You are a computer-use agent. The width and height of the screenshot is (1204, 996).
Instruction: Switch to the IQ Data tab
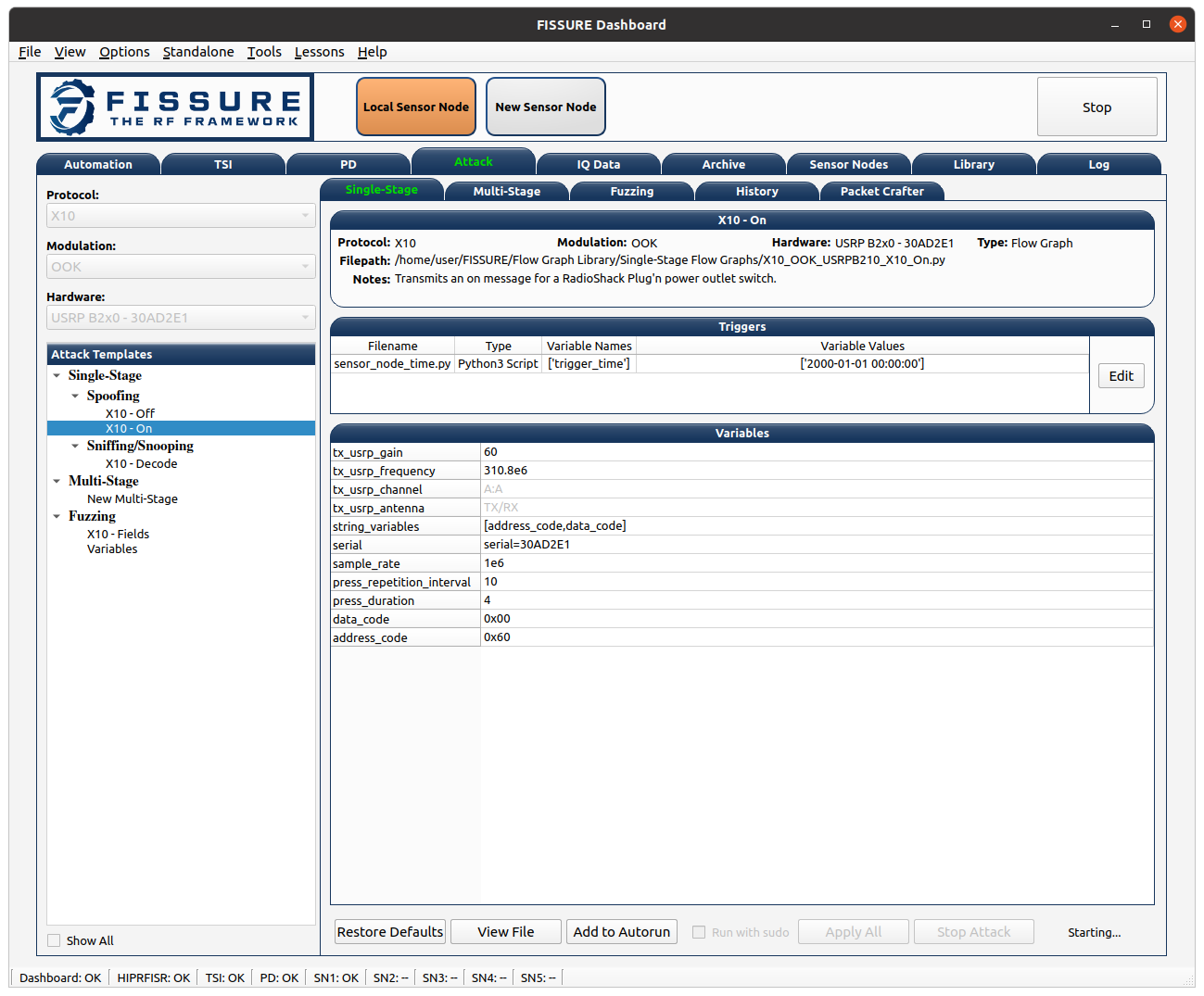coord(599,164)
